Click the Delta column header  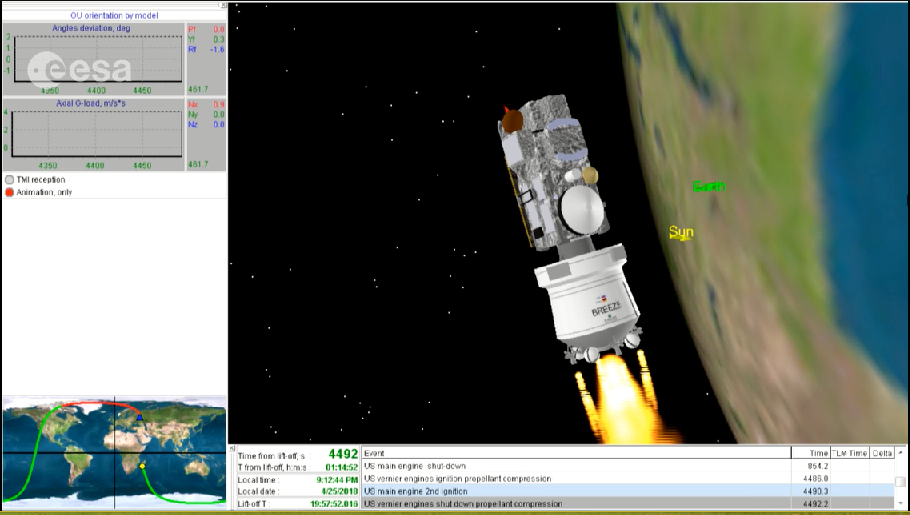881,453
